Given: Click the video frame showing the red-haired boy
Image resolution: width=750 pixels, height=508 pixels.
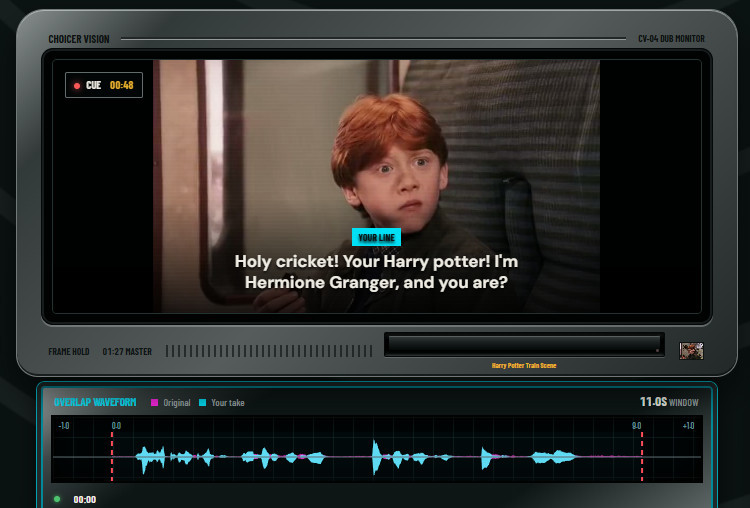Looking at the screenshot, I should (376, 186).
